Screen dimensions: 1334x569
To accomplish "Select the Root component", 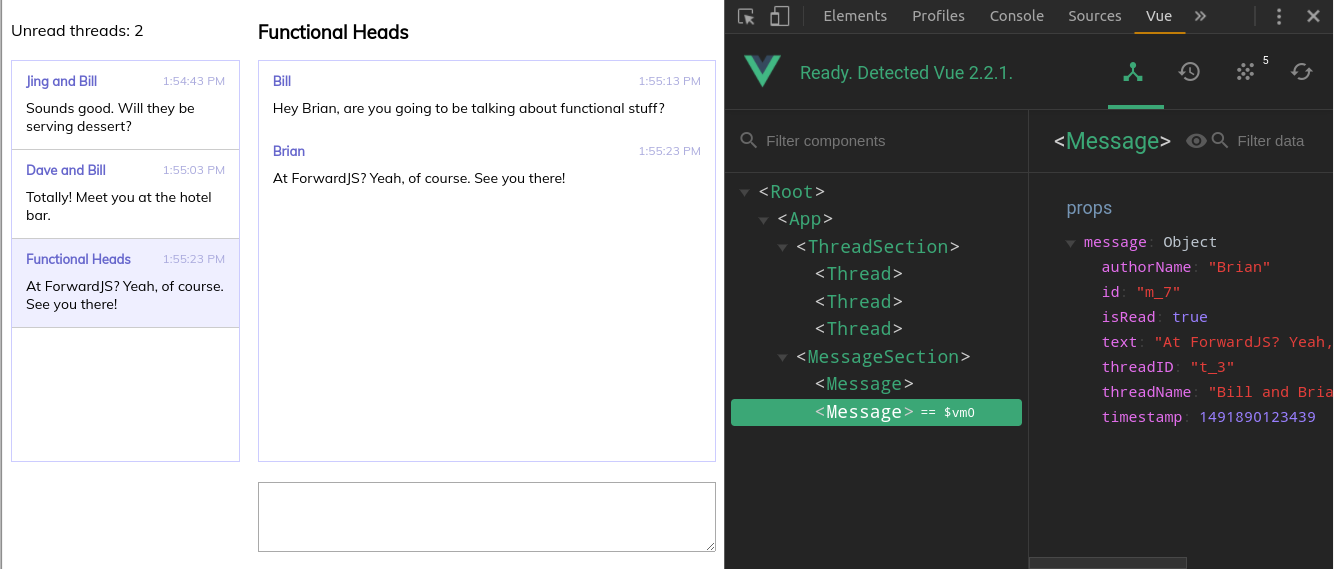I will point(792,192).
